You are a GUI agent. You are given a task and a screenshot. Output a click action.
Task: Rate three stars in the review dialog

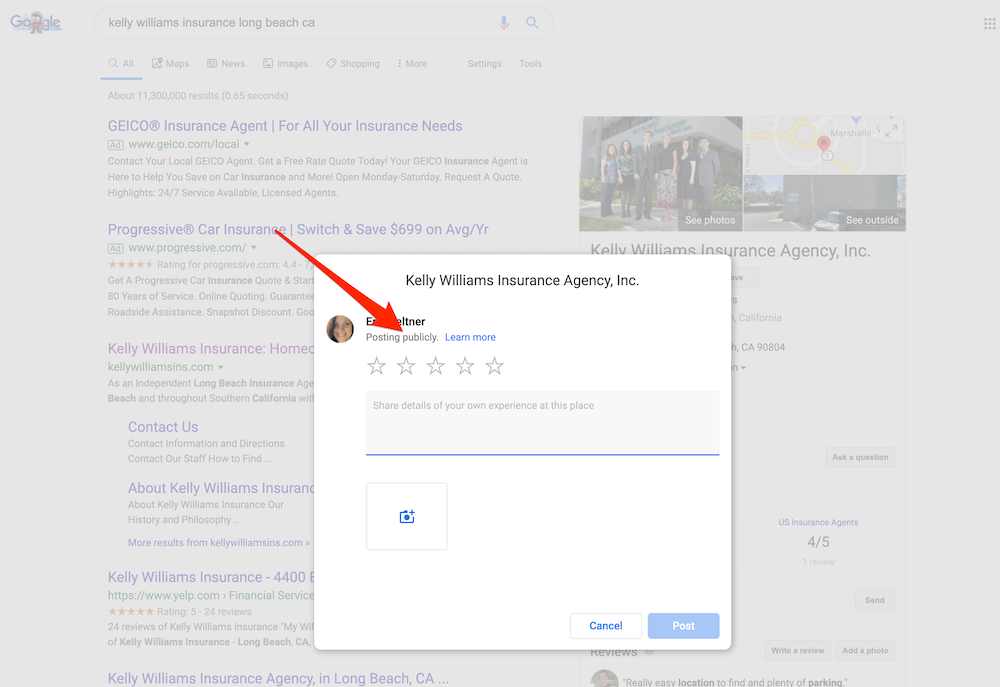(436, 366)
